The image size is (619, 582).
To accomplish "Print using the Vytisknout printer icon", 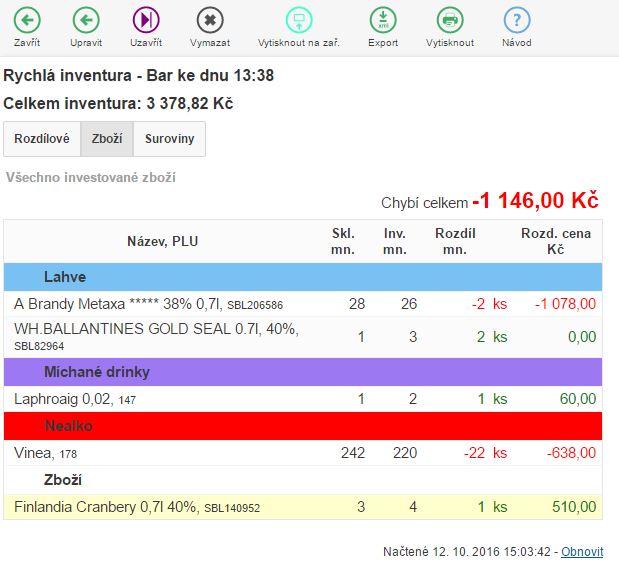I will click(450, 20).
